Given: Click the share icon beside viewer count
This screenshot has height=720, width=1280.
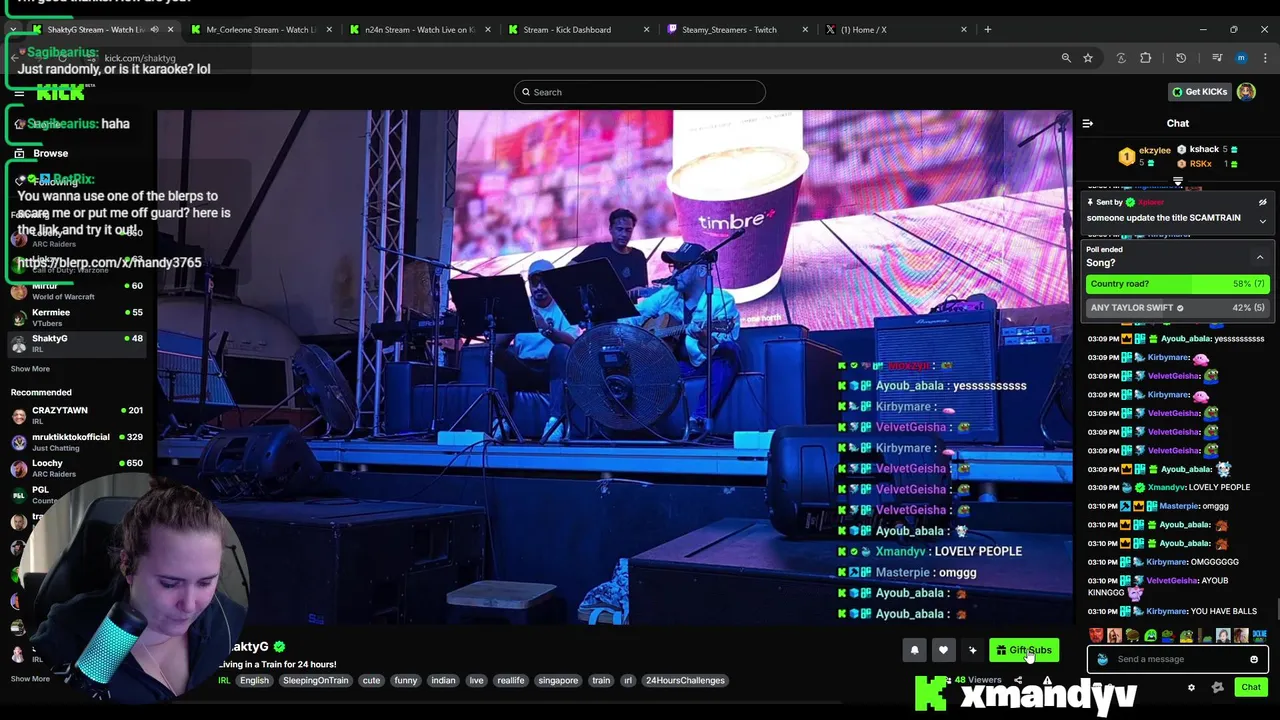Looking at the screenshot, I should 1018,680.
